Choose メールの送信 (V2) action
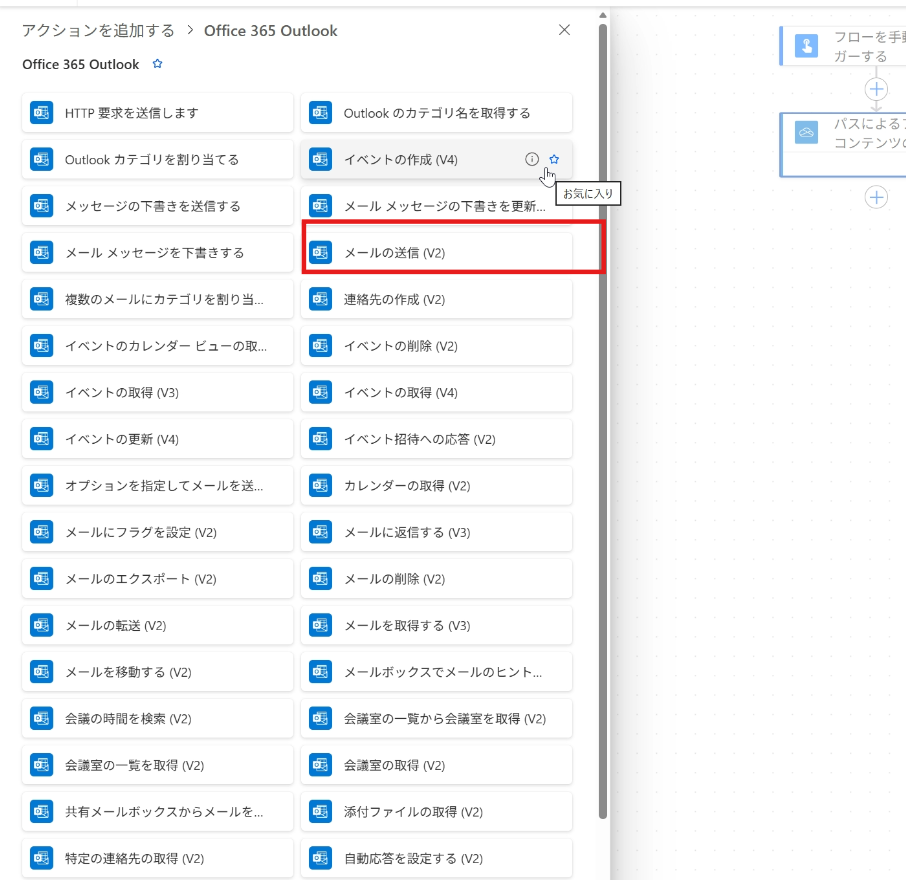Image resolution: width=906 pixels, height=880 pixels. pos(437,253)
